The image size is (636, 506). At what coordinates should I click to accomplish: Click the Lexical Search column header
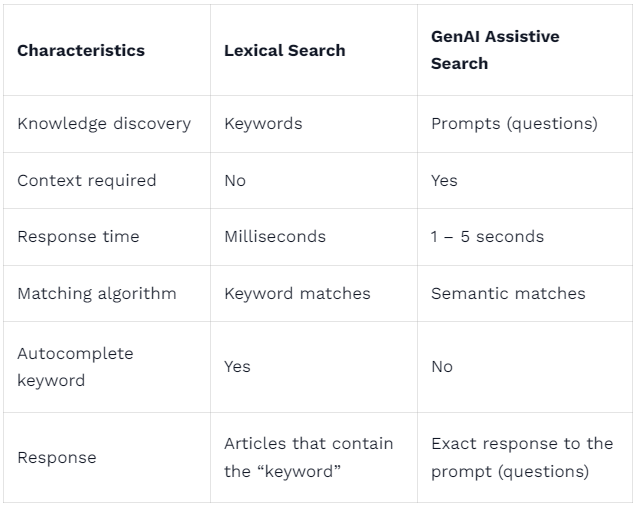click(284, 50)
